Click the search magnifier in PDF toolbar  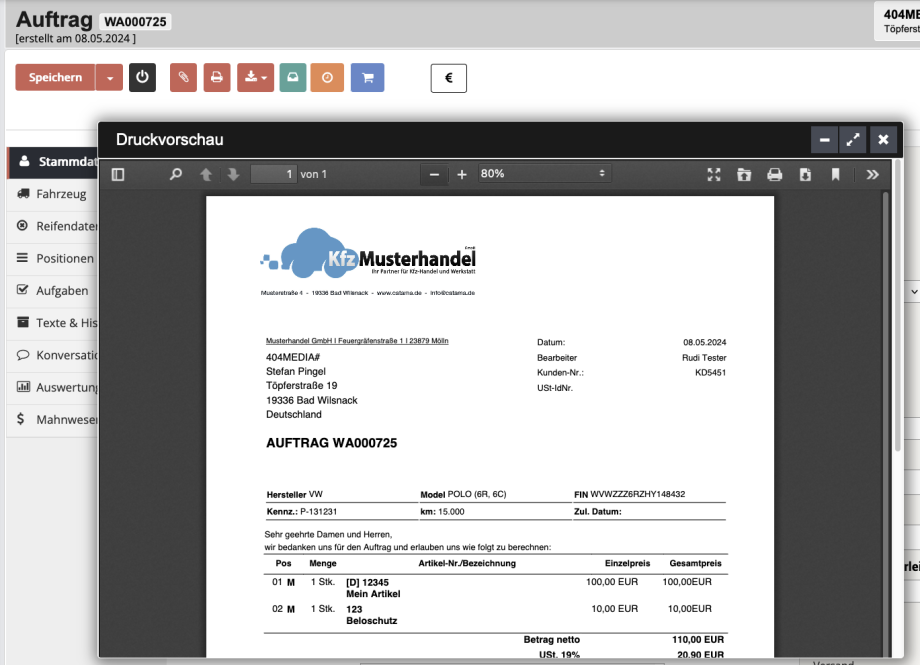click(x=176, y=174)
